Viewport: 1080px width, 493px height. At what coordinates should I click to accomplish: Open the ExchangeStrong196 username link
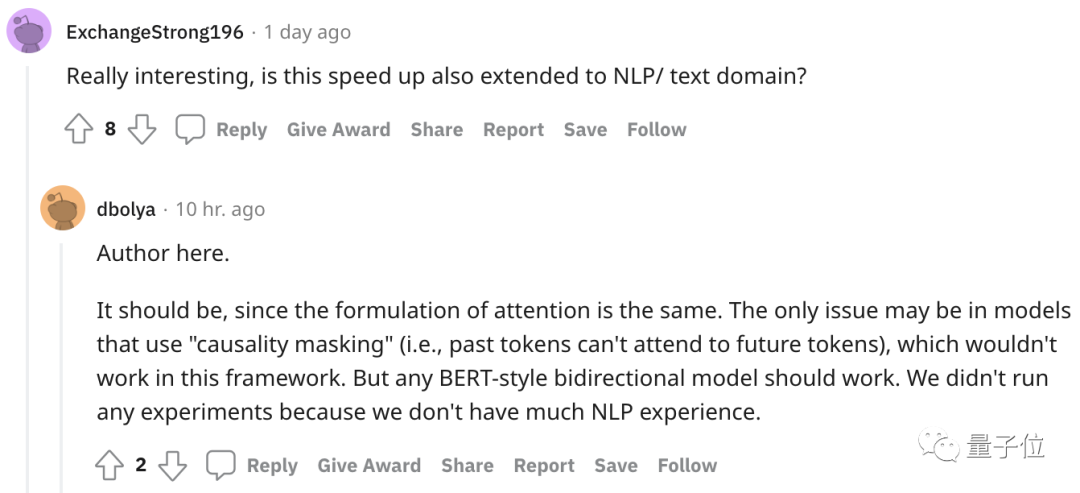point(155,32)
